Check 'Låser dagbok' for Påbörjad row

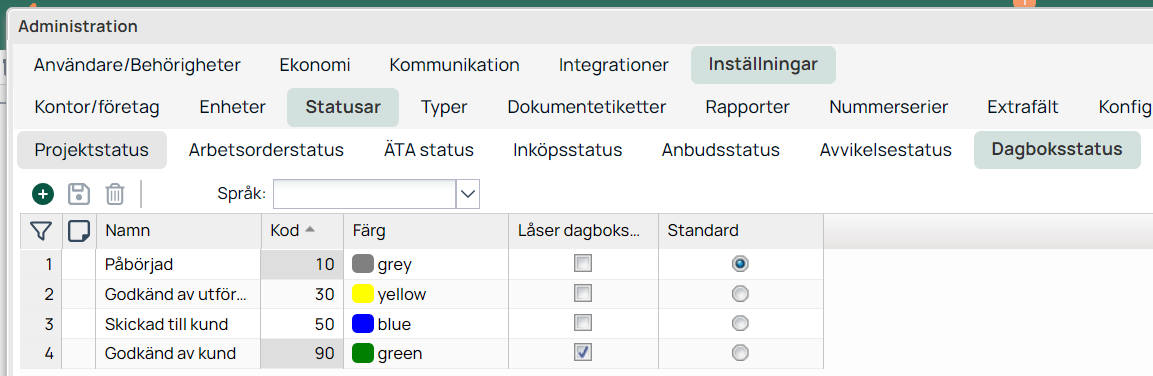coord(583,263)
